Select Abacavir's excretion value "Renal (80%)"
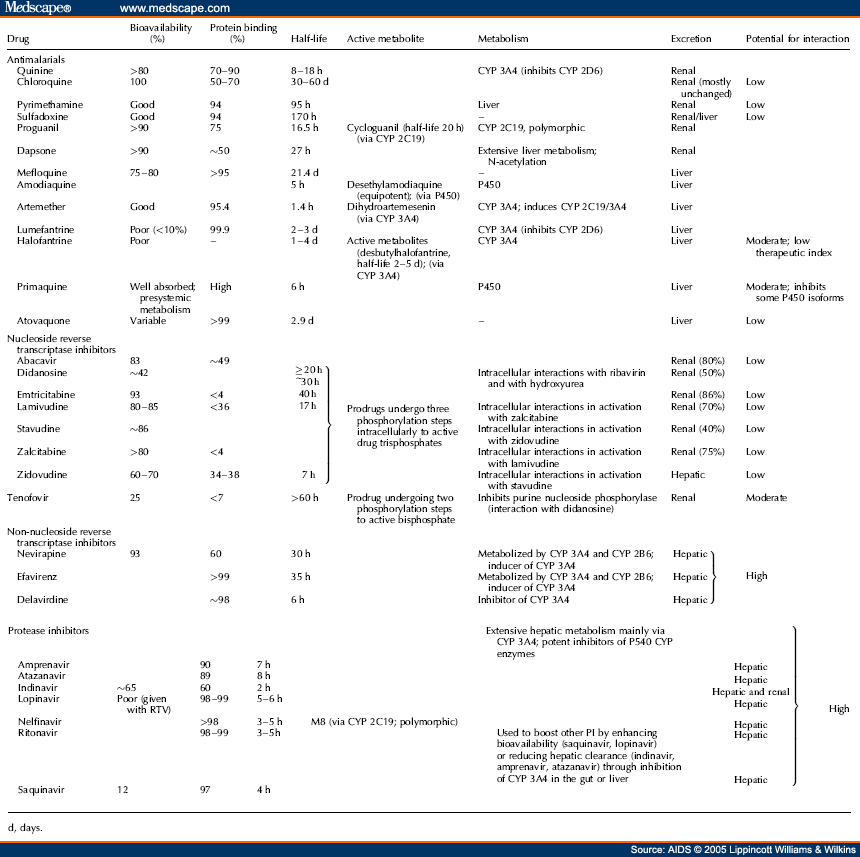860x857 pixels. coord(698,361)
